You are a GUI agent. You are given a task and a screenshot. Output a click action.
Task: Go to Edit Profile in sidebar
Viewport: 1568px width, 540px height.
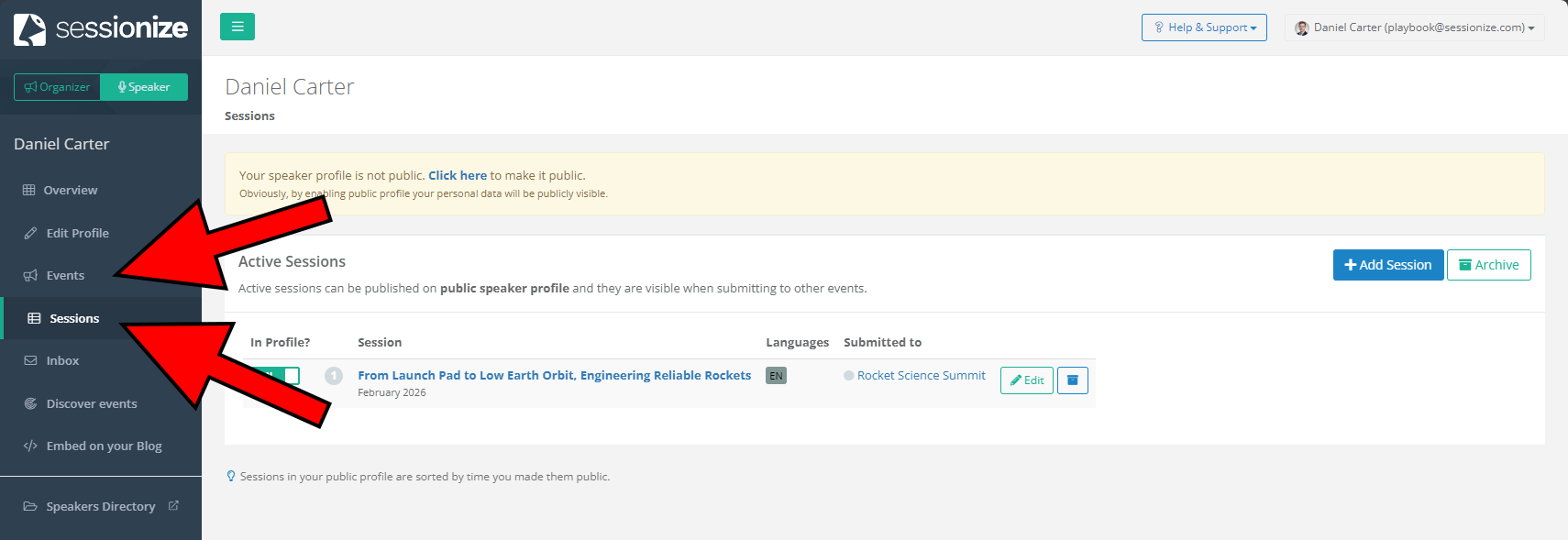(77, 234)
